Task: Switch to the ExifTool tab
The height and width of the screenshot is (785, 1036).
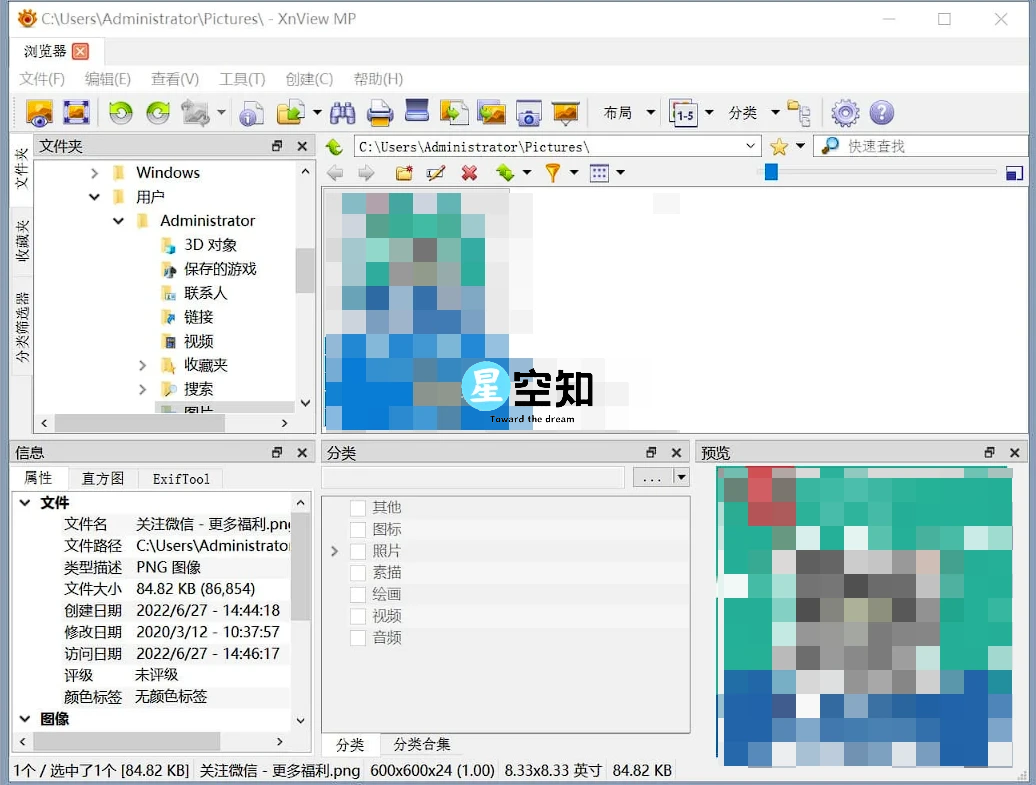Action: 180,478
